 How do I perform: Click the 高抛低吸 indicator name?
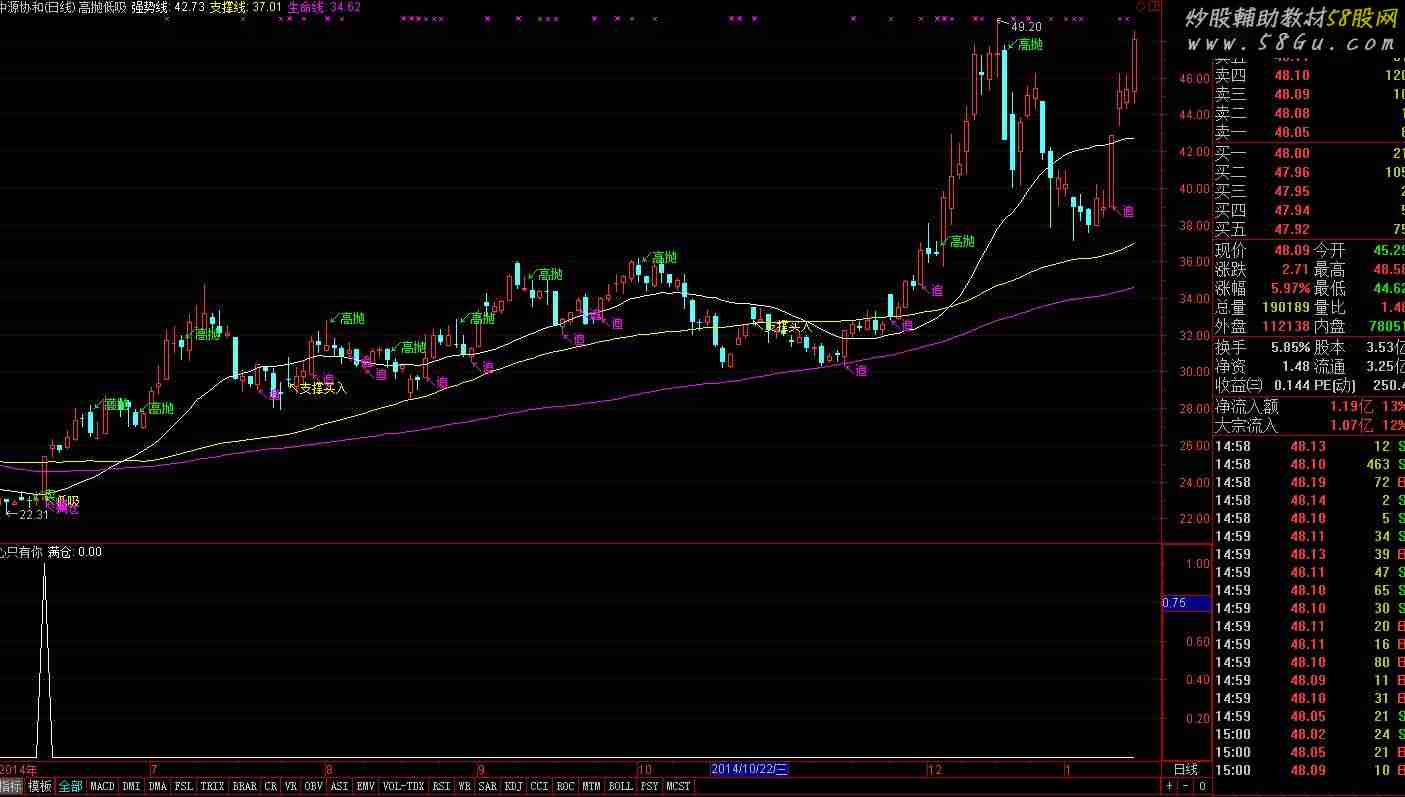point(103,7)
